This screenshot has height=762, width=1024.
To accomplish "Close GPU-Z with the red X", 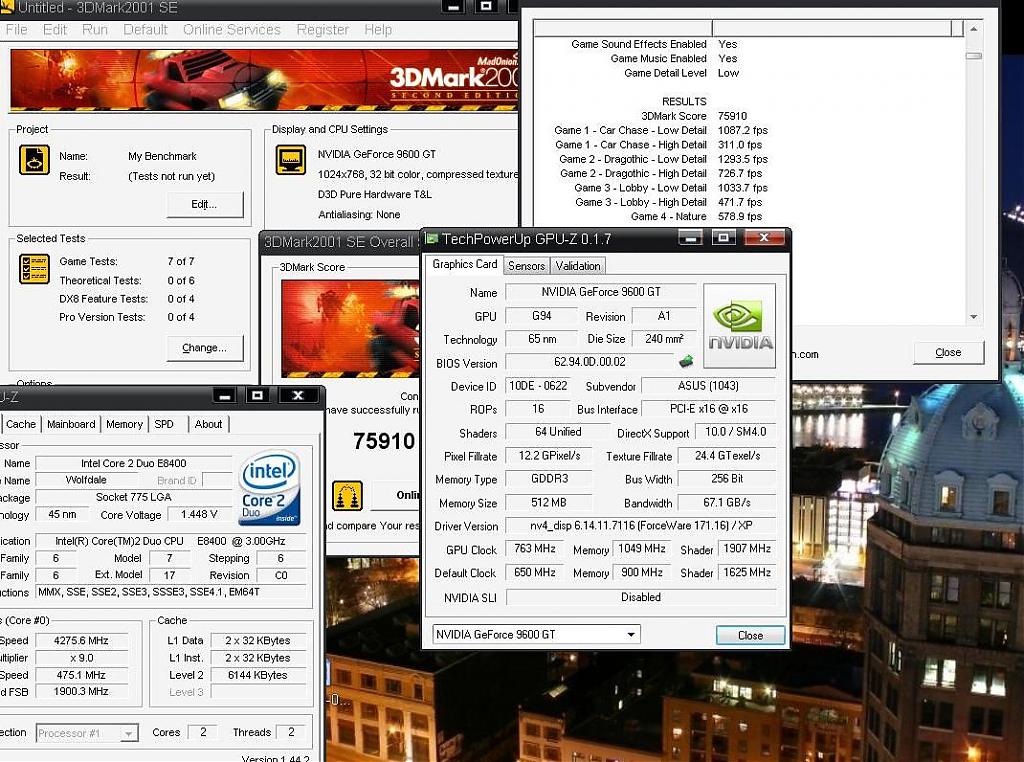I will pyautogui.click(x=763, y=238).
